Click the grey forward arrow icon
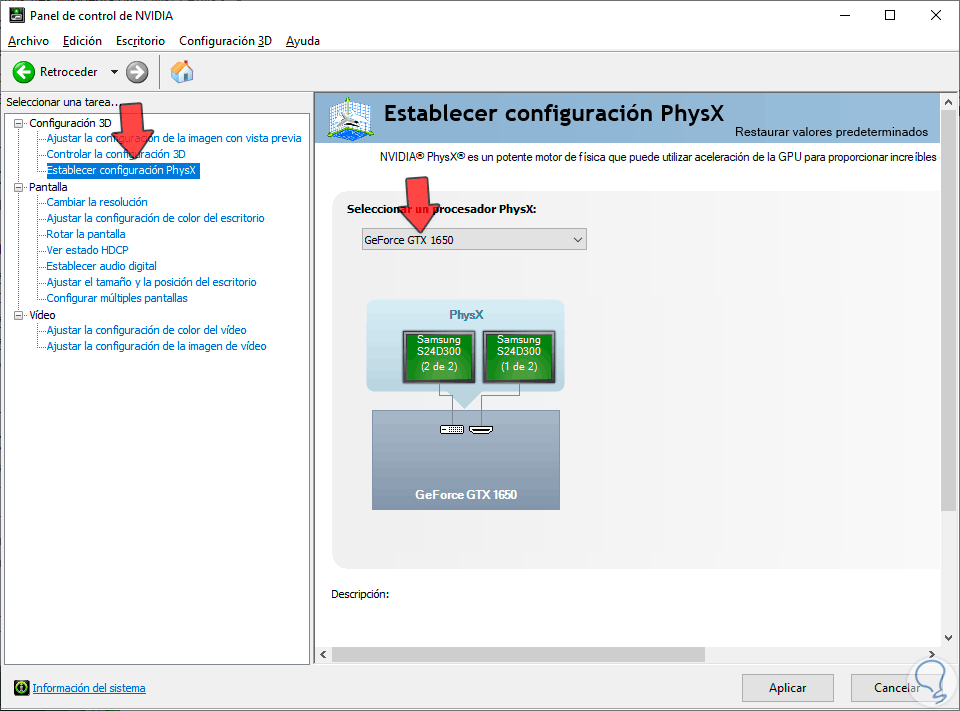 point(137,72)
